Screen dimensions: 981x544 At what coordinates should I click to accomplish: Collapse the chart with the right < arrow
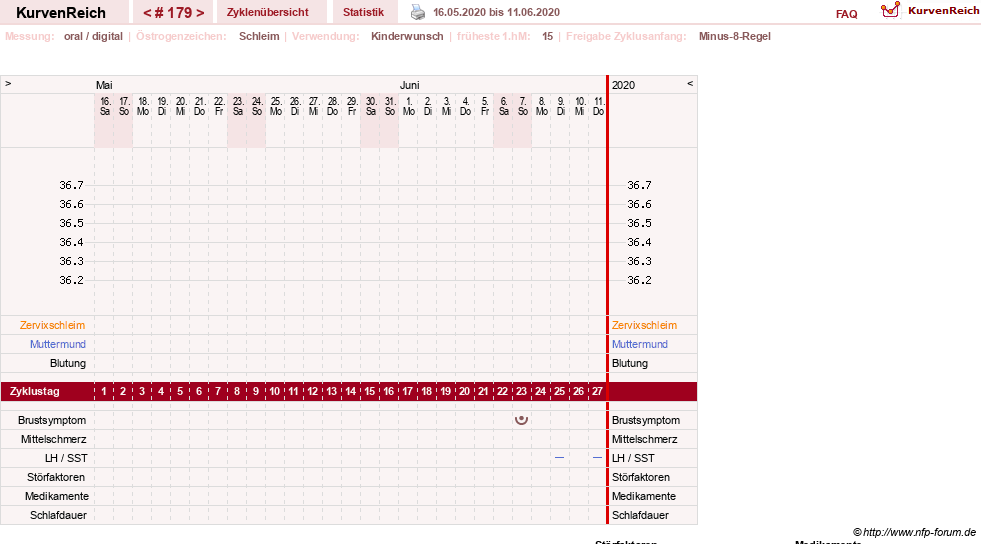click(x=690, y=83)
